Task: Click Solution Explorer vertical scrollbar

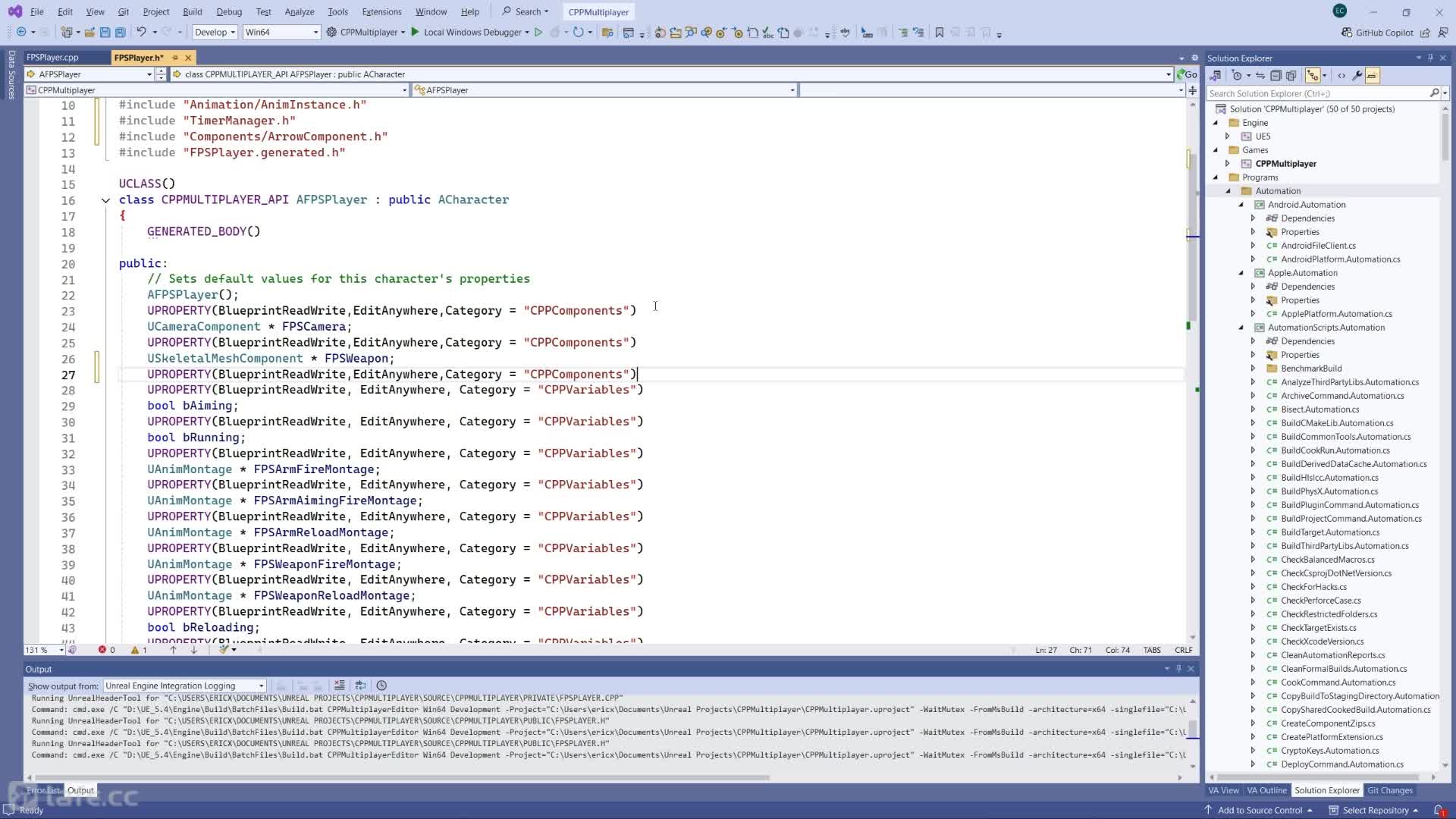Action: [x=1445, y=136]
